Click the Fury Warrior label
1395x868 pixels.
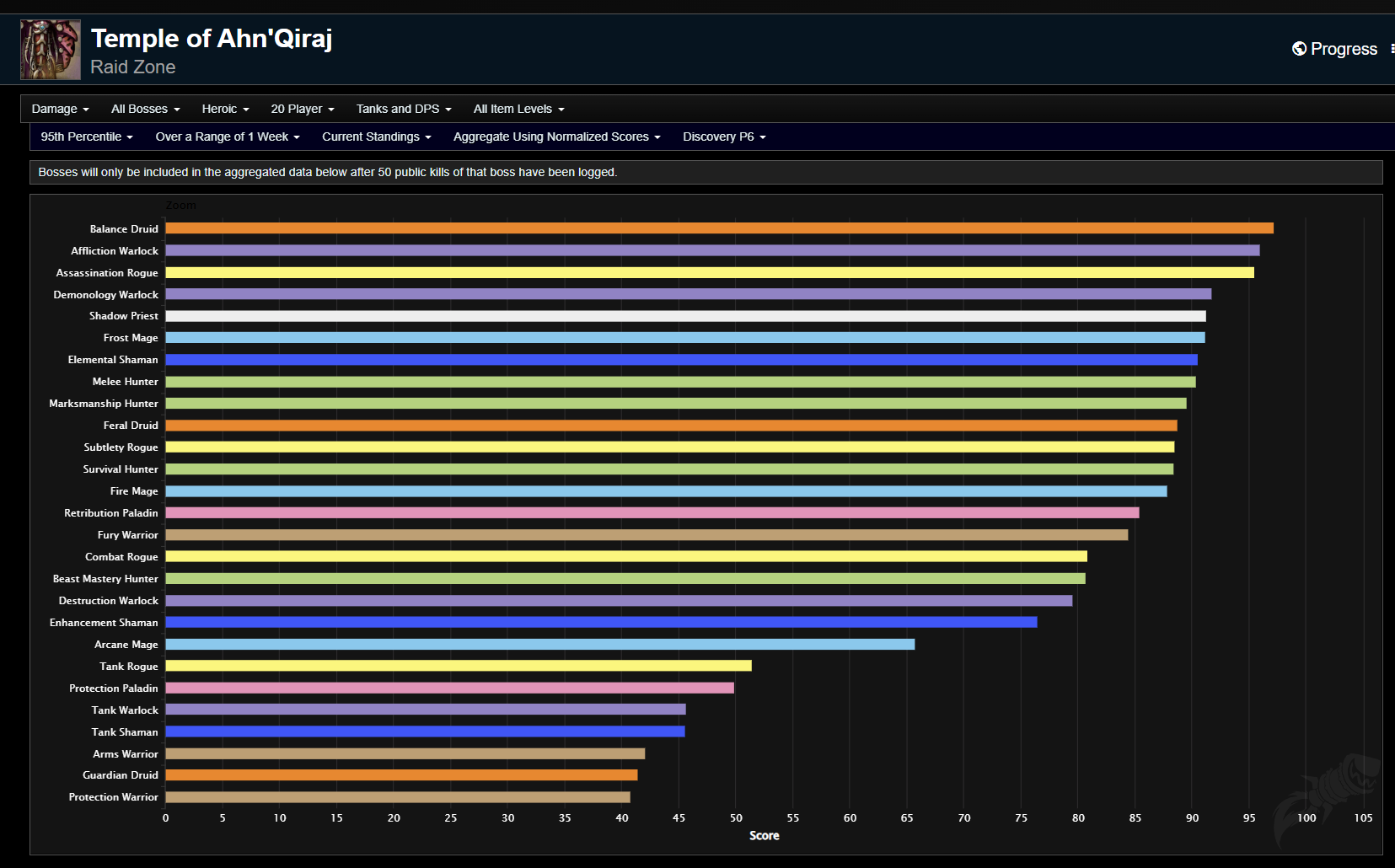click(x=127, y=535)
